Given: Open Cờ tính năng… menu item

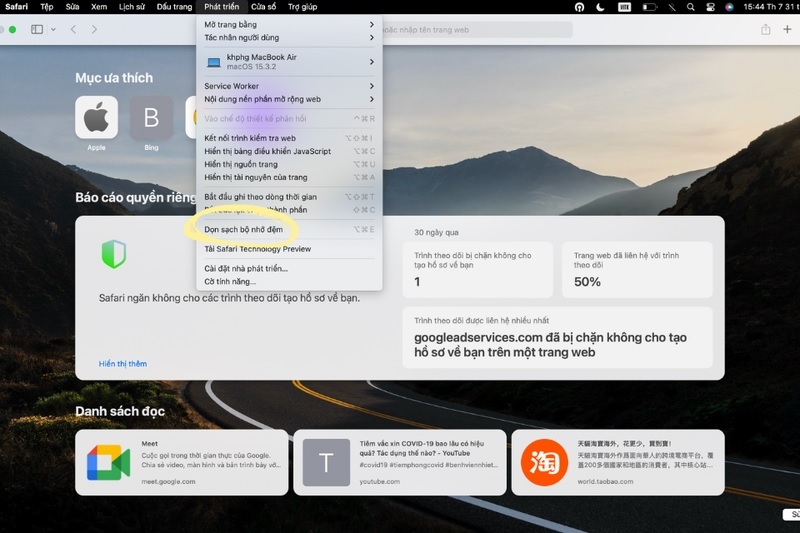Looking at the screenshot, I should (x=289, y=282).
